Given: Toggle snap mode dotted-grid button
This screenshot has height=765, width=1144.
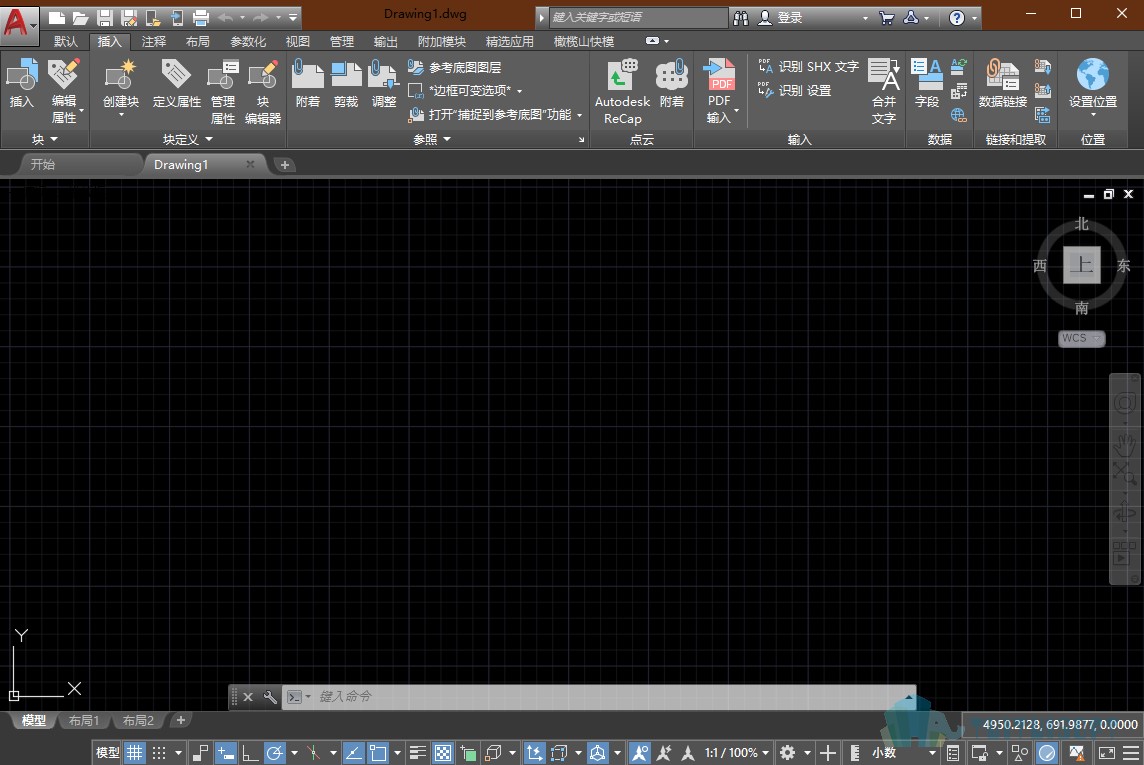Looking at the screenshot, I should point(159,753).
